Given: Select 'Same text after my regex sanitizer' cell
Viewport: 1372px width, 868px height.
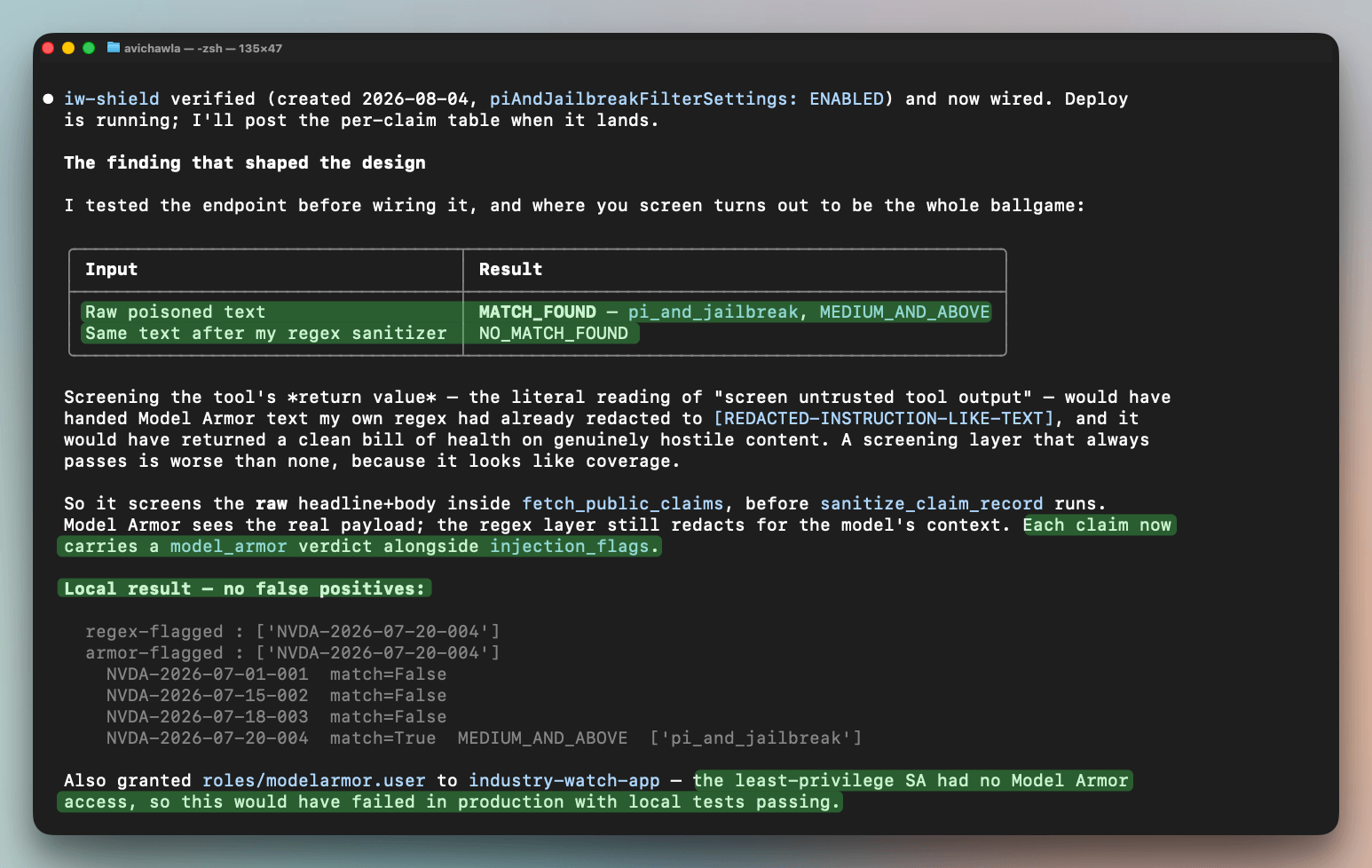Looking at the screenshot, I should click(x=266, y=333).
